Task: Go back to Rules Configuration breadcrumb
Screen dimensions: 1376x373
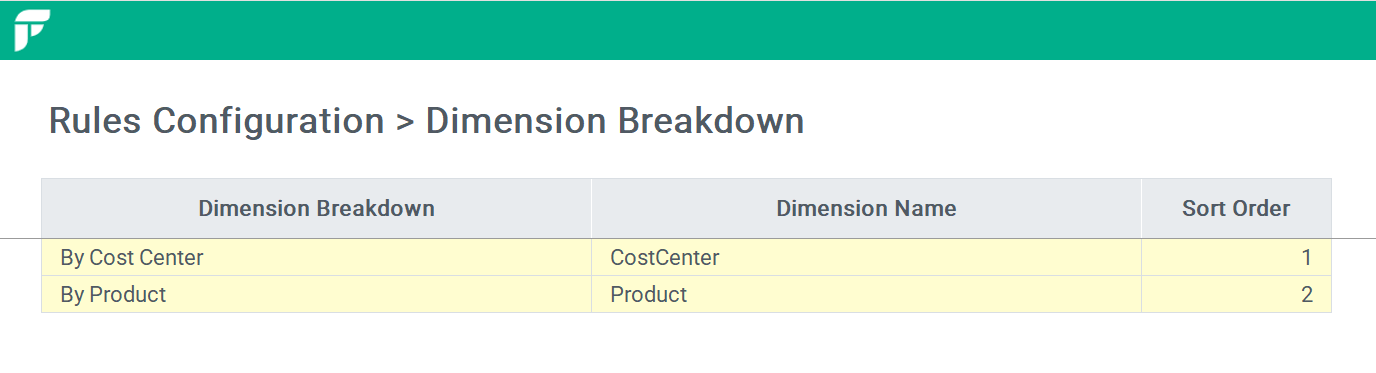Action: tap(216, 121)
